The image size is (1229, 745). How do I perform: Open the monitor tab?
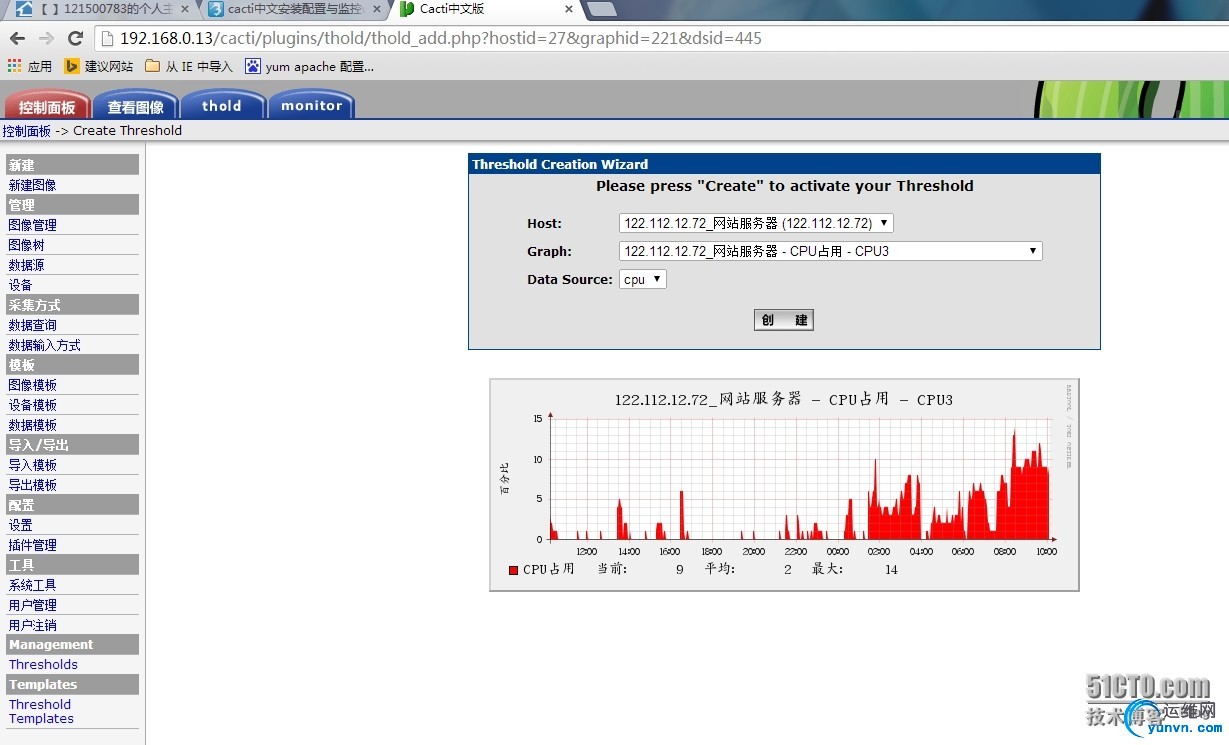311,106
